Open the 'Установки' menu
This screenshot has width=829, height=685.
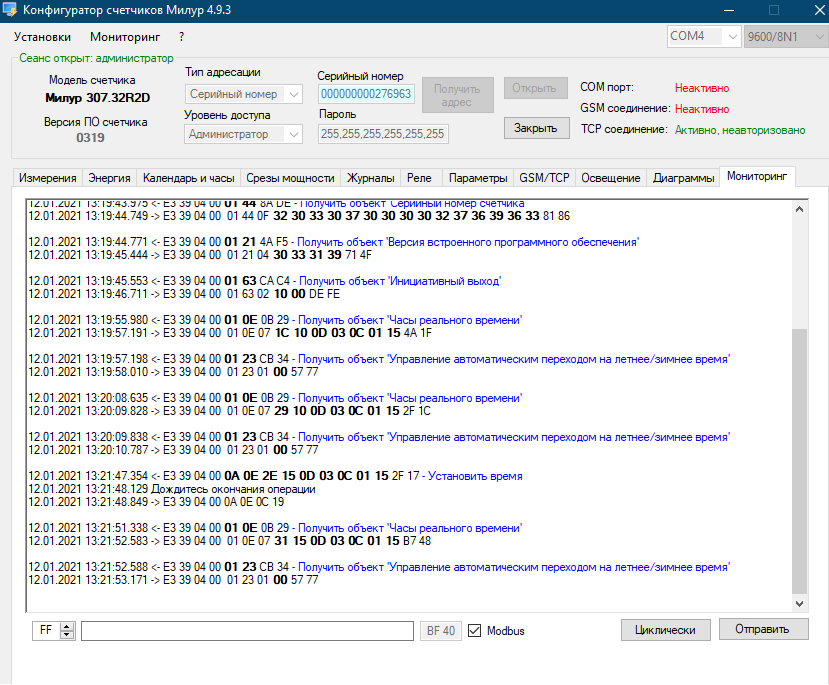[x=42, y=37]
